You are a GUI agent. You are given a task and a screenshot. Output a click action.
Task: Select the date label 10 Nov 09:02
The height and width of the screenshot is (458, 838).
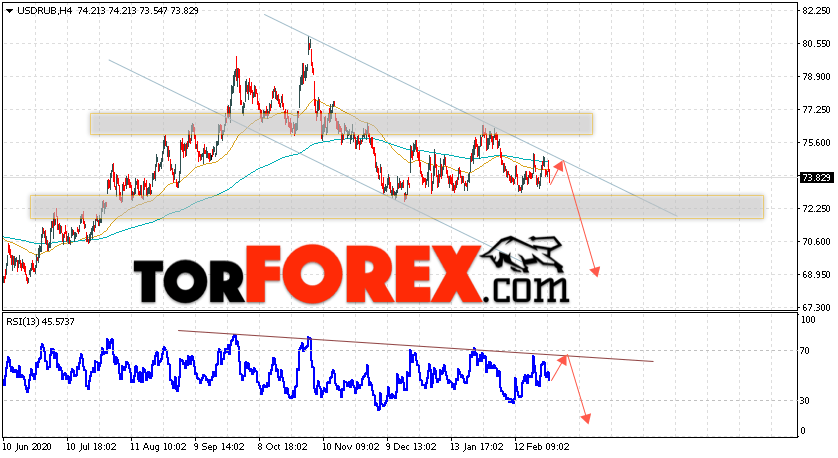click(349, 447)
